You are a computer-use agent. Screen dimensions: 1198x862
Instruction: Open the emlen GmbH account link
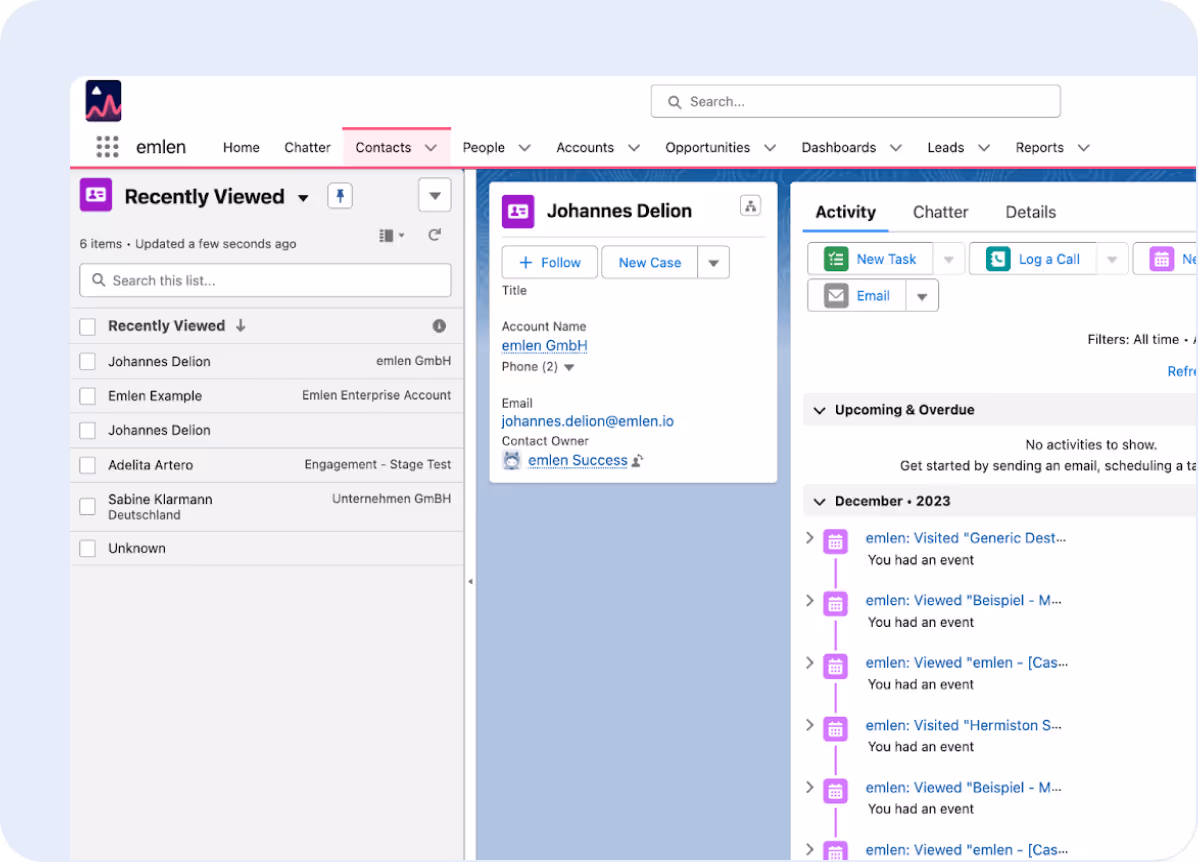coord(545,345)
